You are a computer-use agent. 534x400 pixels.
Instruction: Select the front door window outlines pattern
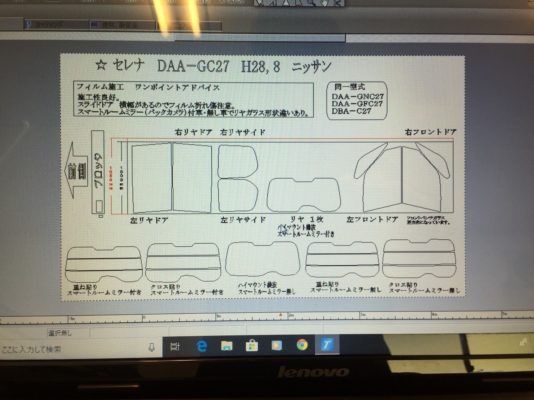coord(402,177)
